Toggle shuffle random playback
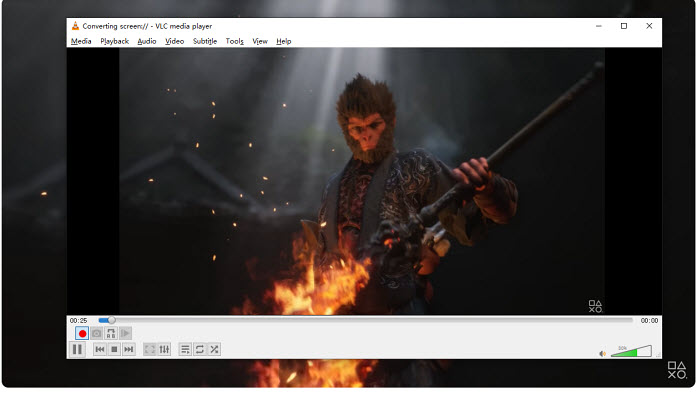Viewport: 700px width, 393px height. 214,349
